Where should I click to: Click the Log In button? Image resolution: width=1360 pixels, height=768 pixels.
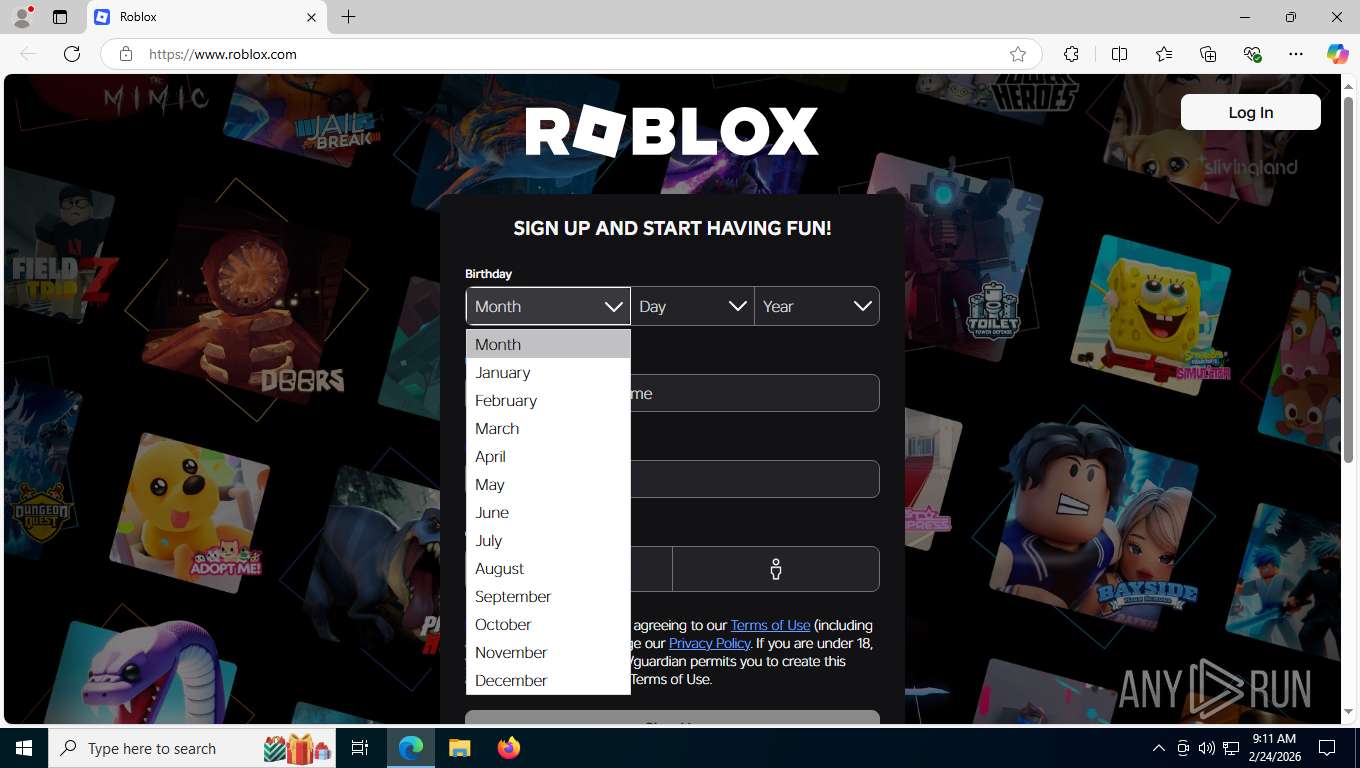pos(1251,112)
